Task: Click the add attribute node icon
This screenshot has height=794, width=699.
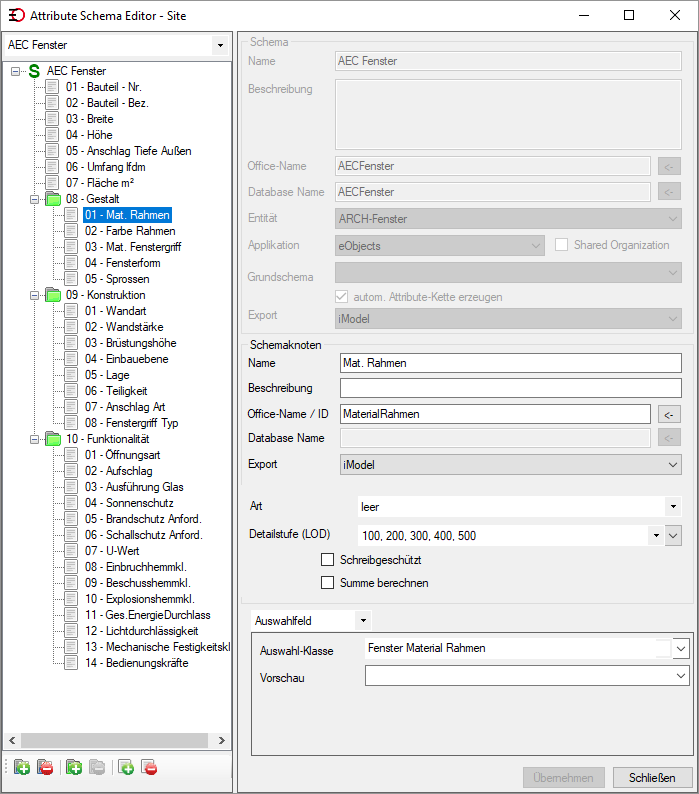Action: point(126,767)
